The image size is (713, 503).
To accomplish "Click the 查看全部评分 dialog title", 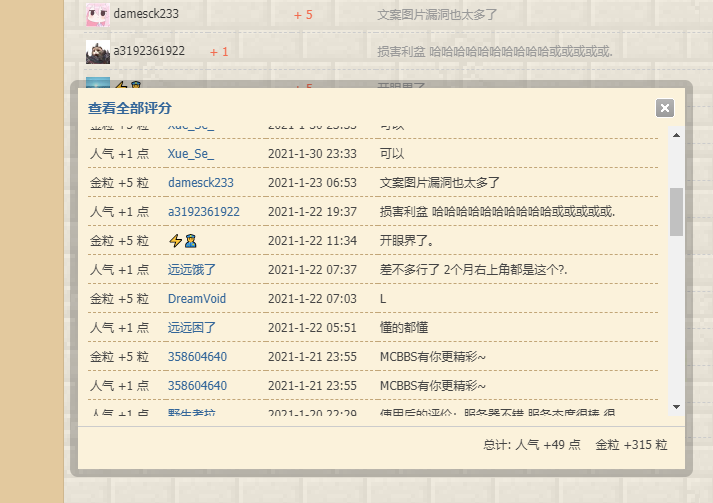I will tap(130, 108).
